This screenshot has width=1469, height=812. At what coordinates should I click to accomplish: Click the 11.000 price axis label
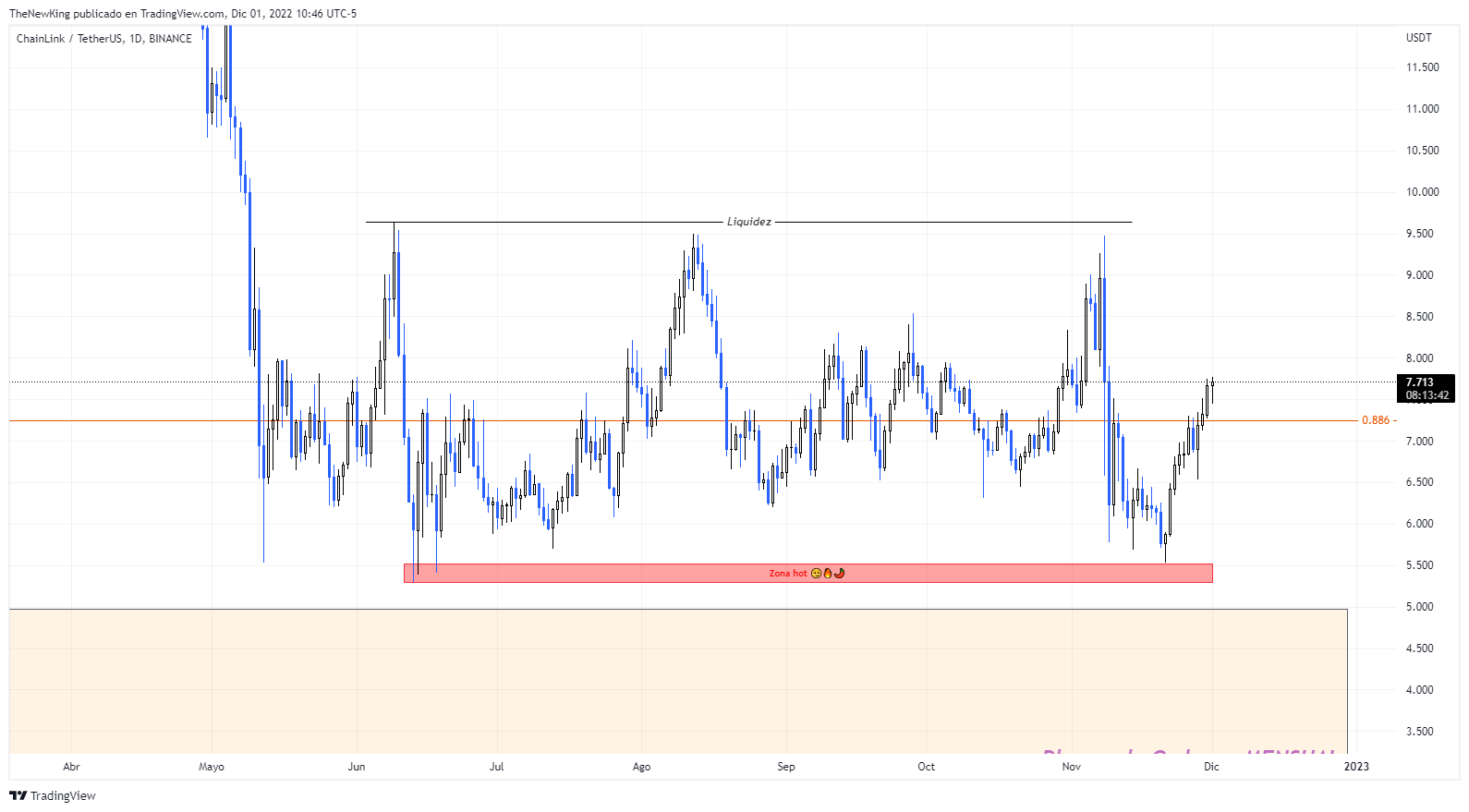(1422, 109)
